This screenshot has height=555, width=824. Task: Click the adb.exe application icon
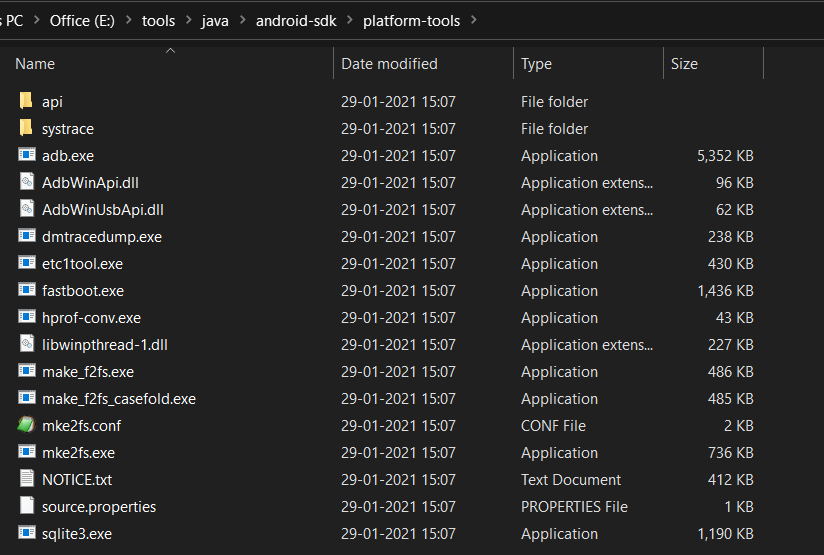tap(27, 155)
